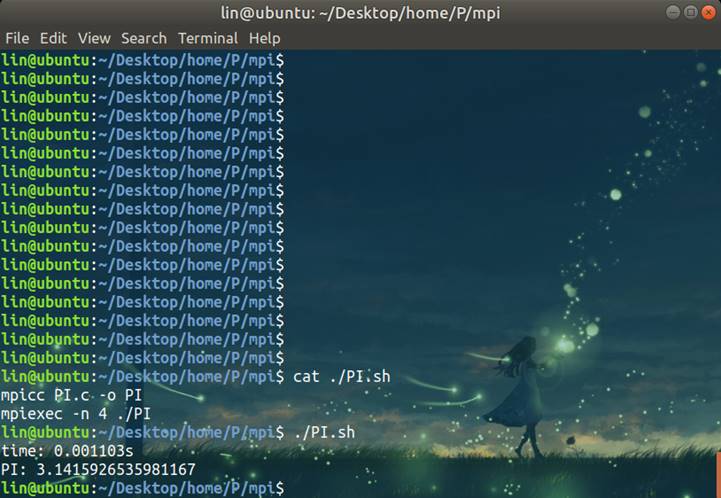Maximize the terminal window

[690, 12]
